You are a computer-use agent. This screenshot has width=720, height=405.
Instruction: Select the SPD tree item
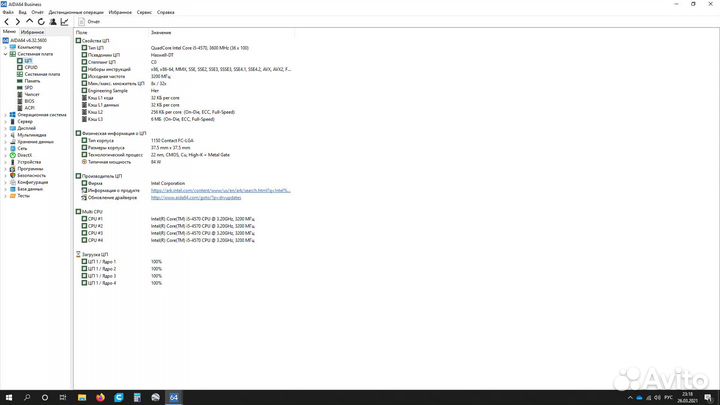coord(28,87)
